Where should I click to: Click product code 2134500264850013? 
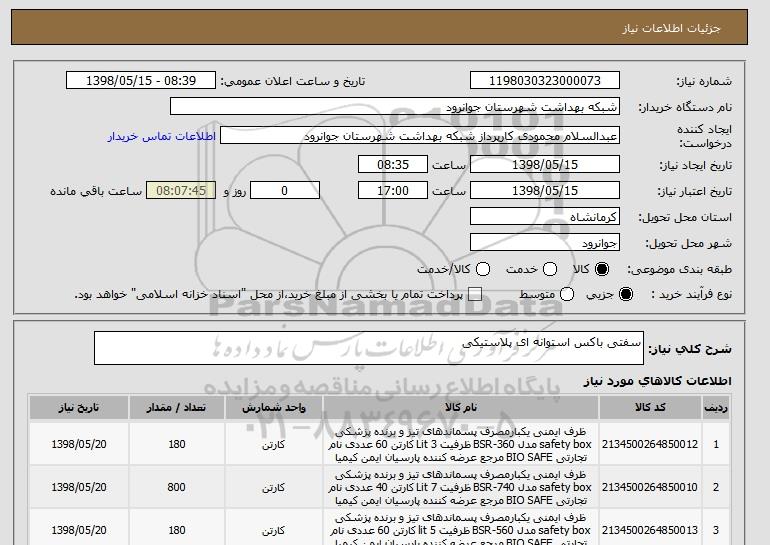point(650,530)
